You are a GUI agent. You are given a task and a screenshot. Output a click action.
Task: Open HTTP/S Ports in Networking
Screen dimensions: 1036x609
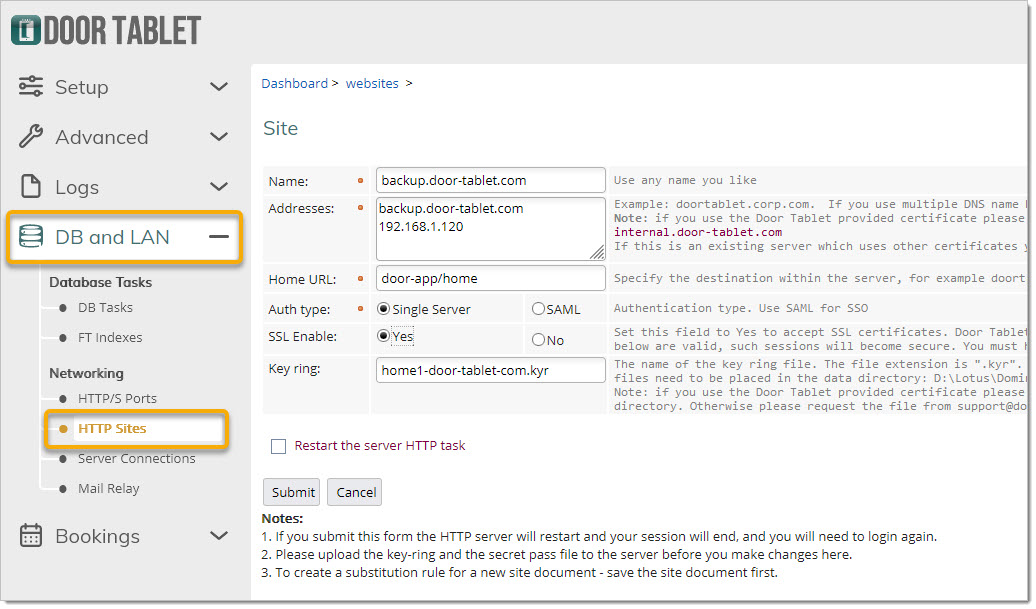point(117,398)
